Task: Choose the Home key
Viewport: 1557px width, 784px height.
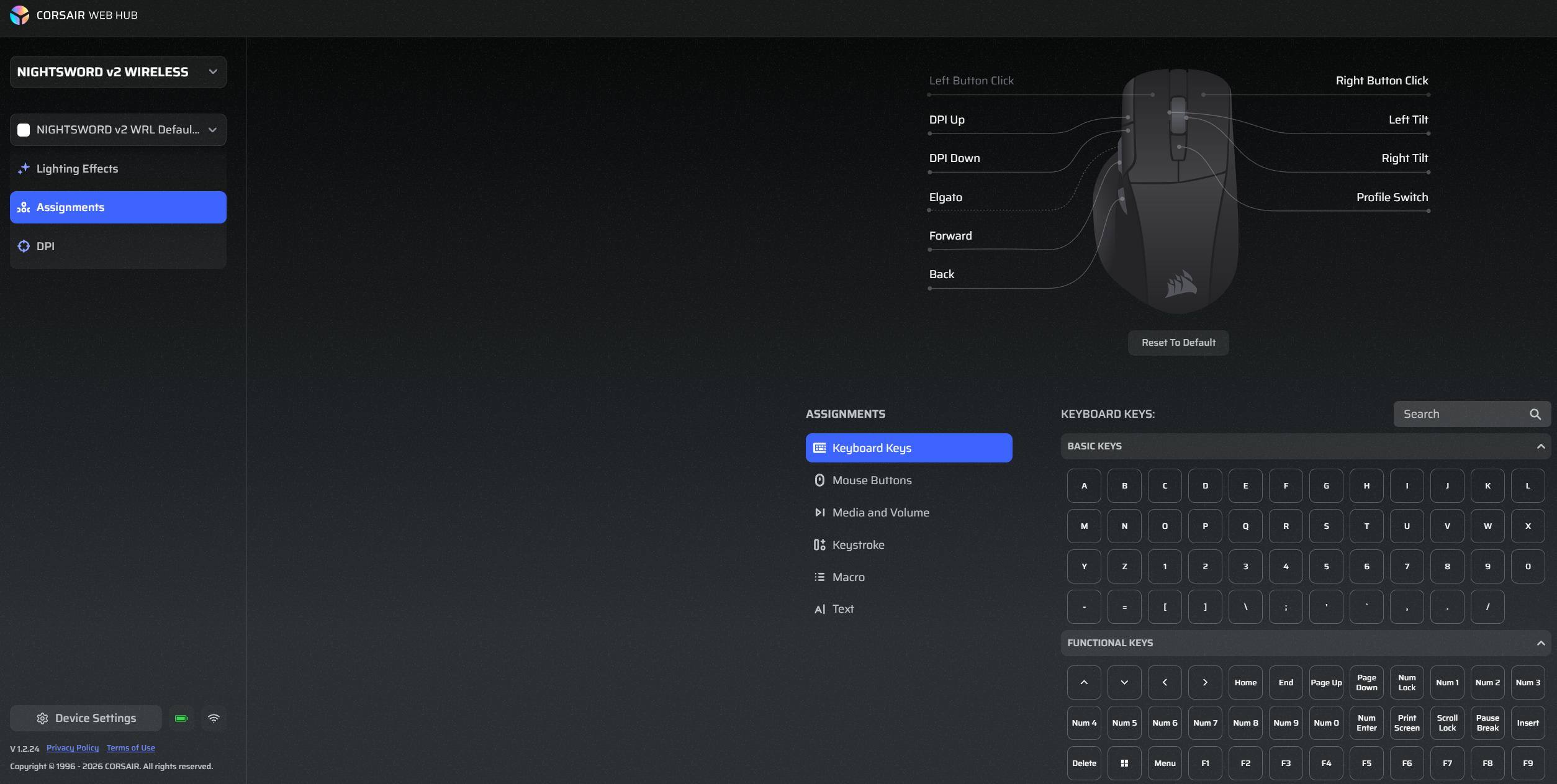Action: coord(1245,682)
